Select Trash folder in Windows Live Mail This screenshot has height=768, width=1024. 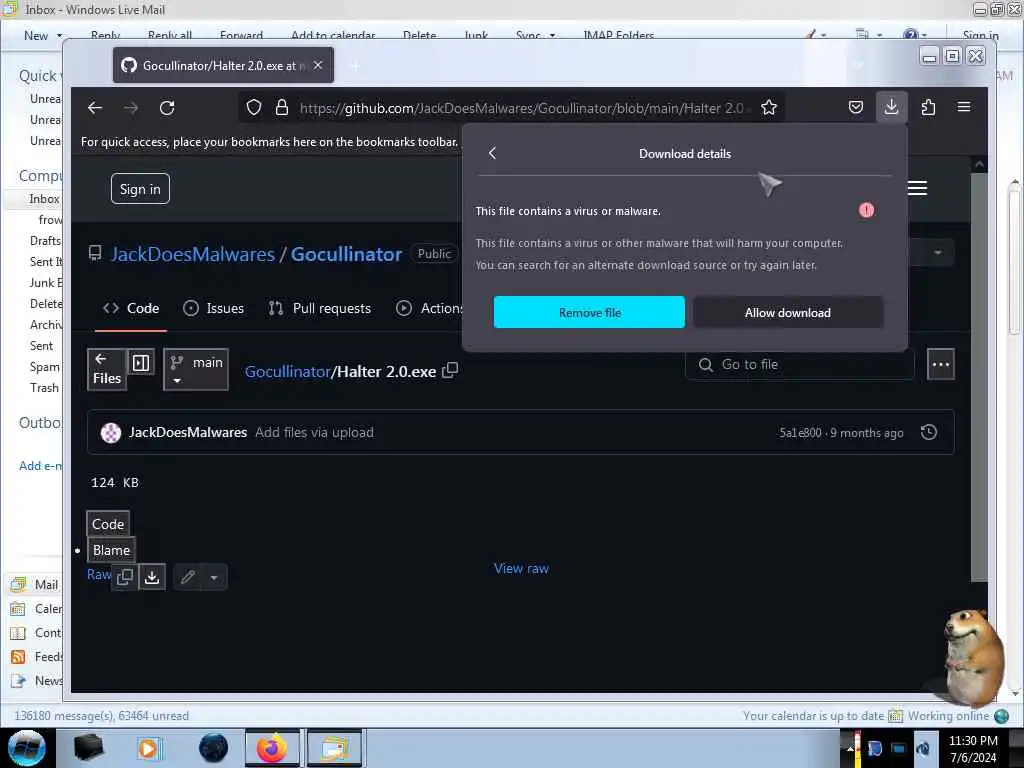(x=44, y=387)
